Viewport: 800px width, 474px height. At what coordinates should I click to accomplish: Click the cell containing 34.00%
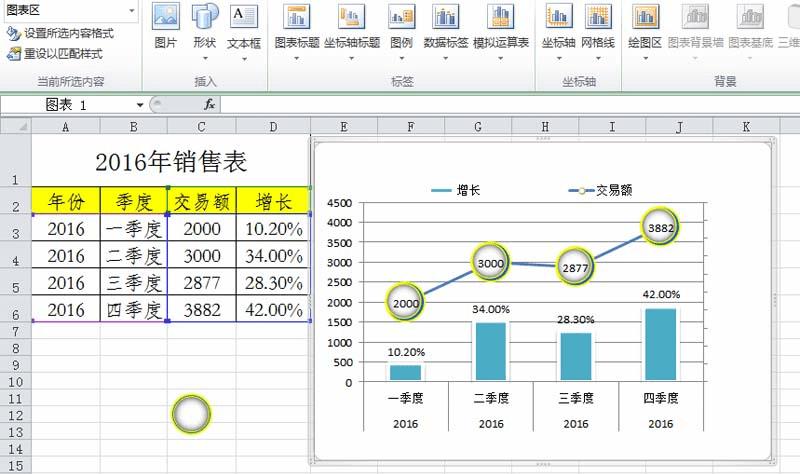click(273, 256)
